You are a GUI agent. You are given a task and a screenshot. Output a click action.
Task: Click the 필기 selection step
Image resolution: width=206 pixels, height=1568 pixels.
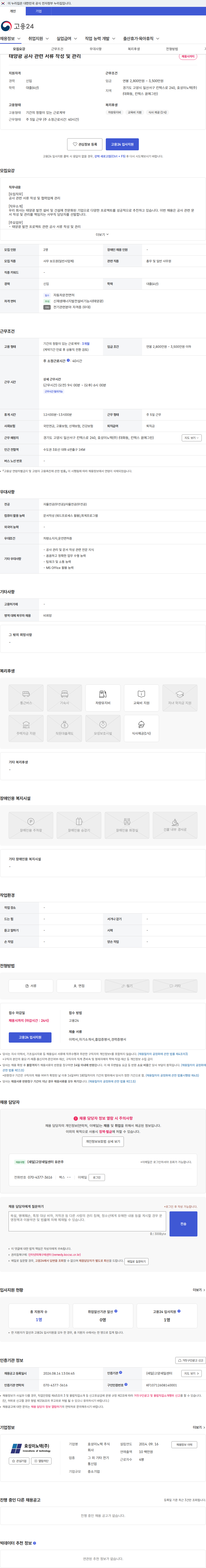[127, 986]
